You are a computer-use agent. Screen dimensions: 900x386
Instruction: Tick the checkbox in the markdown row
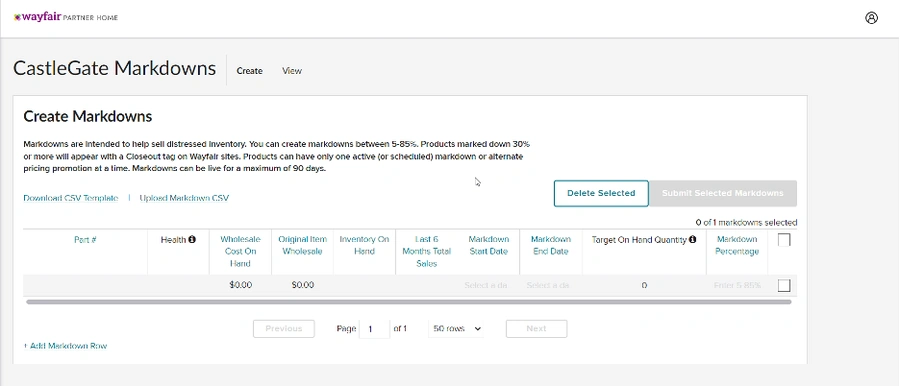[x=784, y=285]
